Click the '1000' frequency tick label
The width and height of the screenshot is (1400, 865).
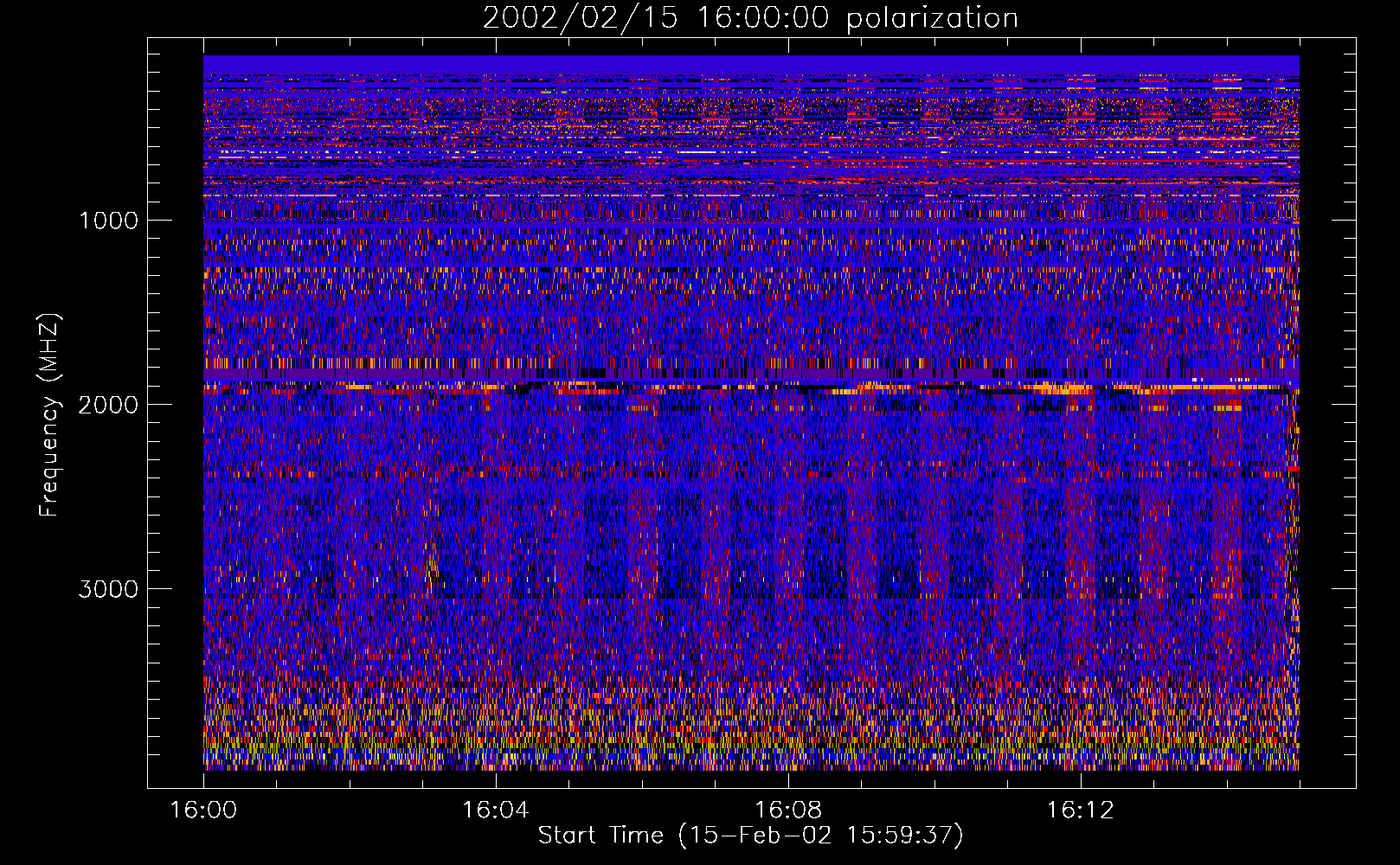tap(108, 221)
